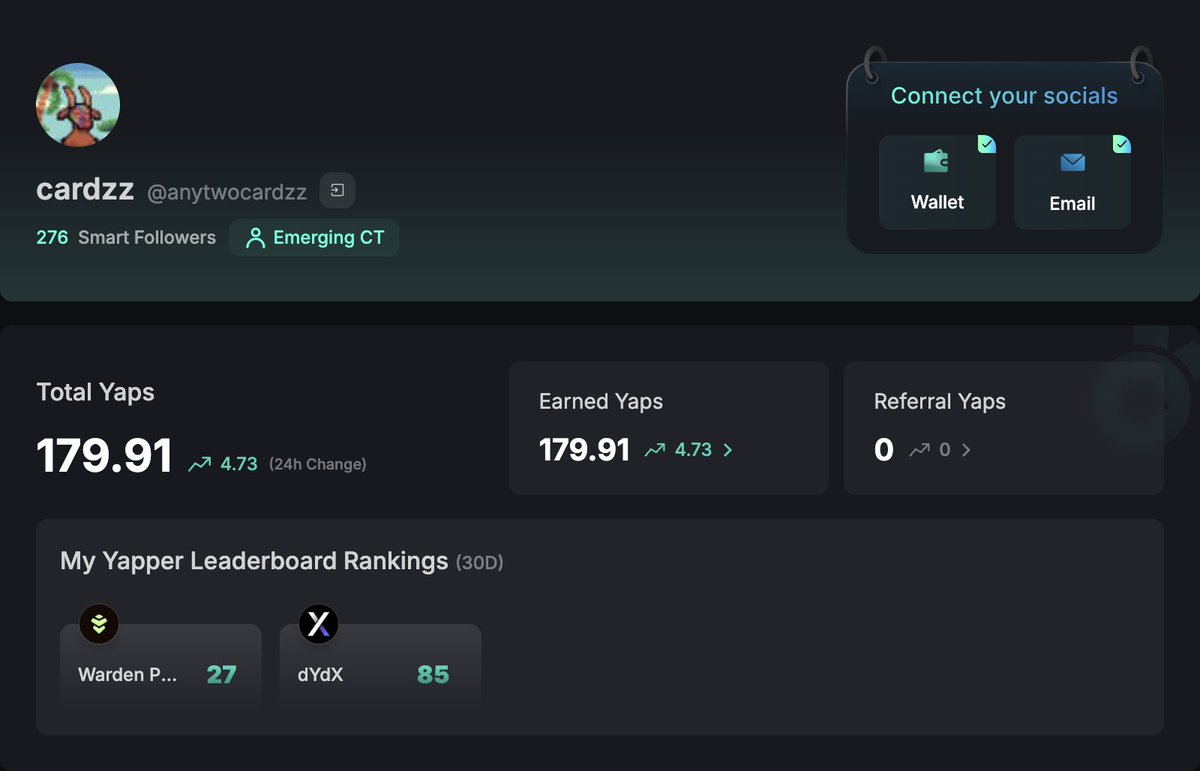Click the Earned Yaps 179.91 value

584,450
